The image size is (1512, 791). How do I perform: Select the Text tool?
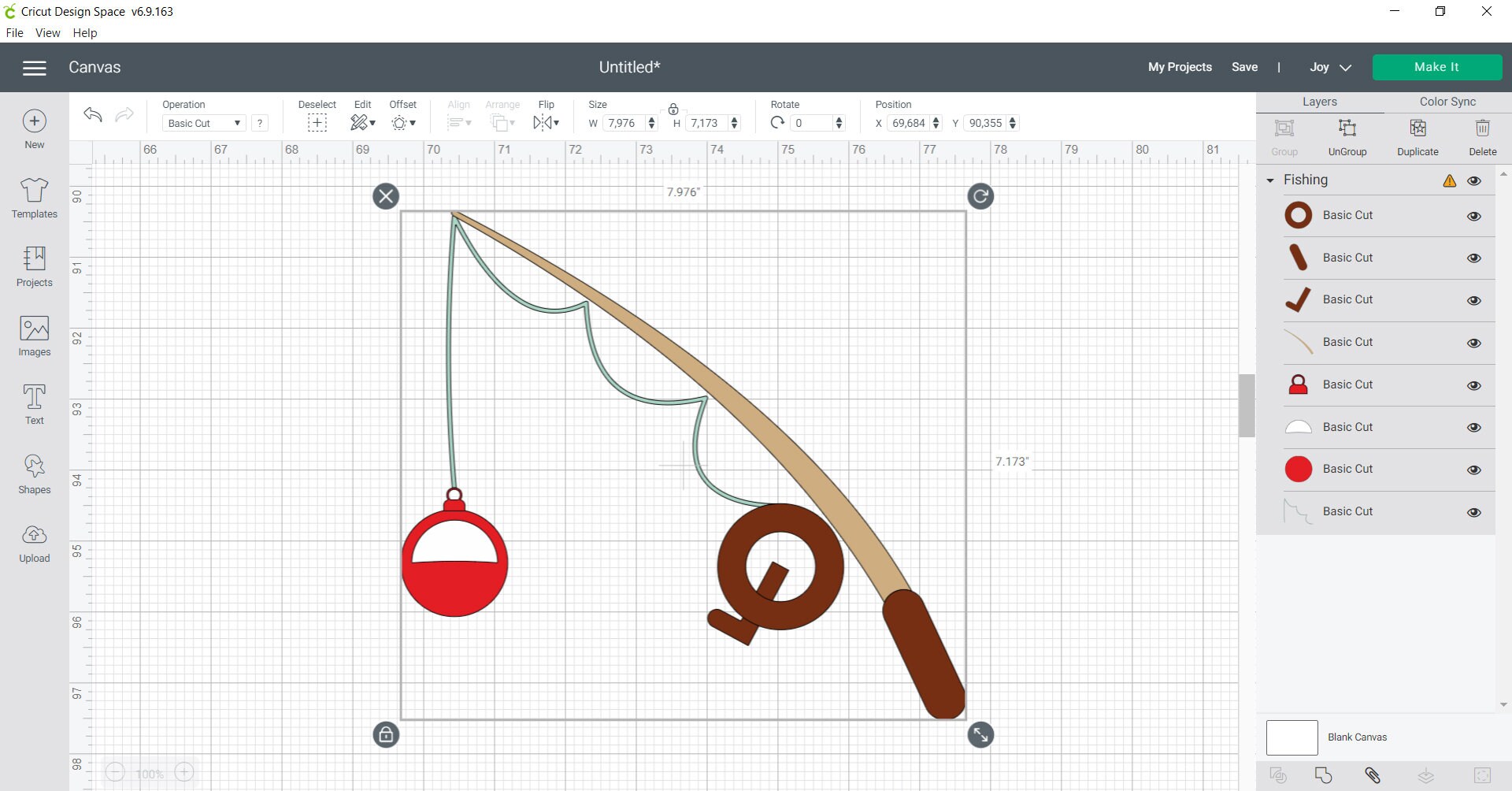34,404
